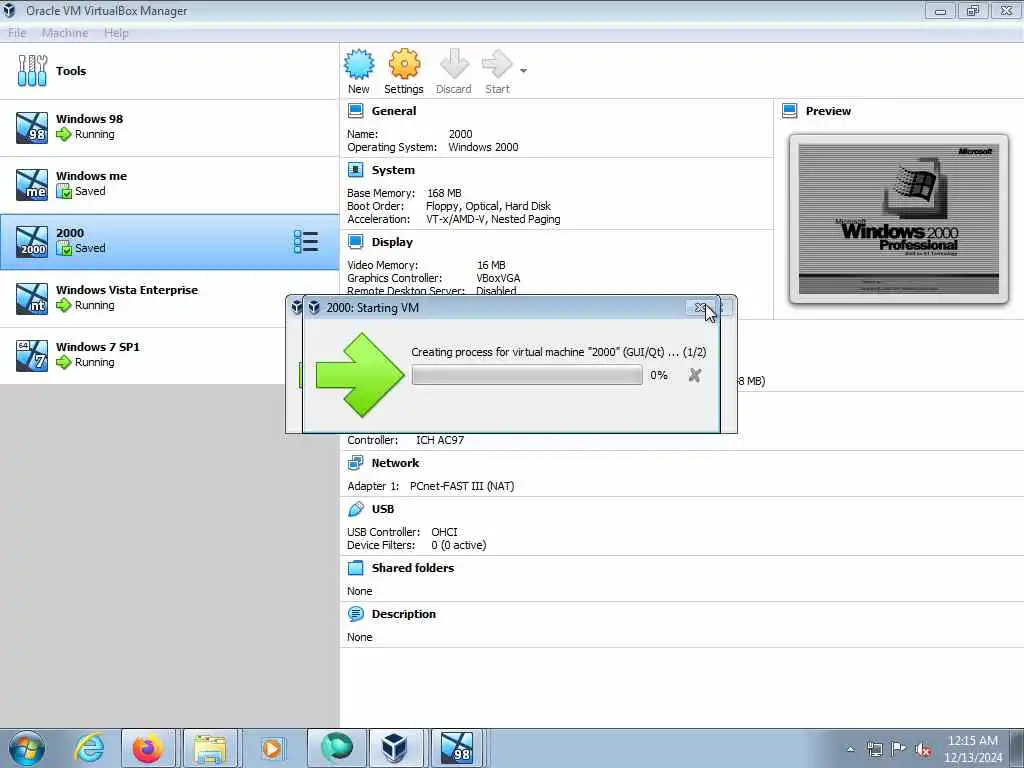Click the Description section heading
1024x768 pixels.
click(x=404, y=614)
